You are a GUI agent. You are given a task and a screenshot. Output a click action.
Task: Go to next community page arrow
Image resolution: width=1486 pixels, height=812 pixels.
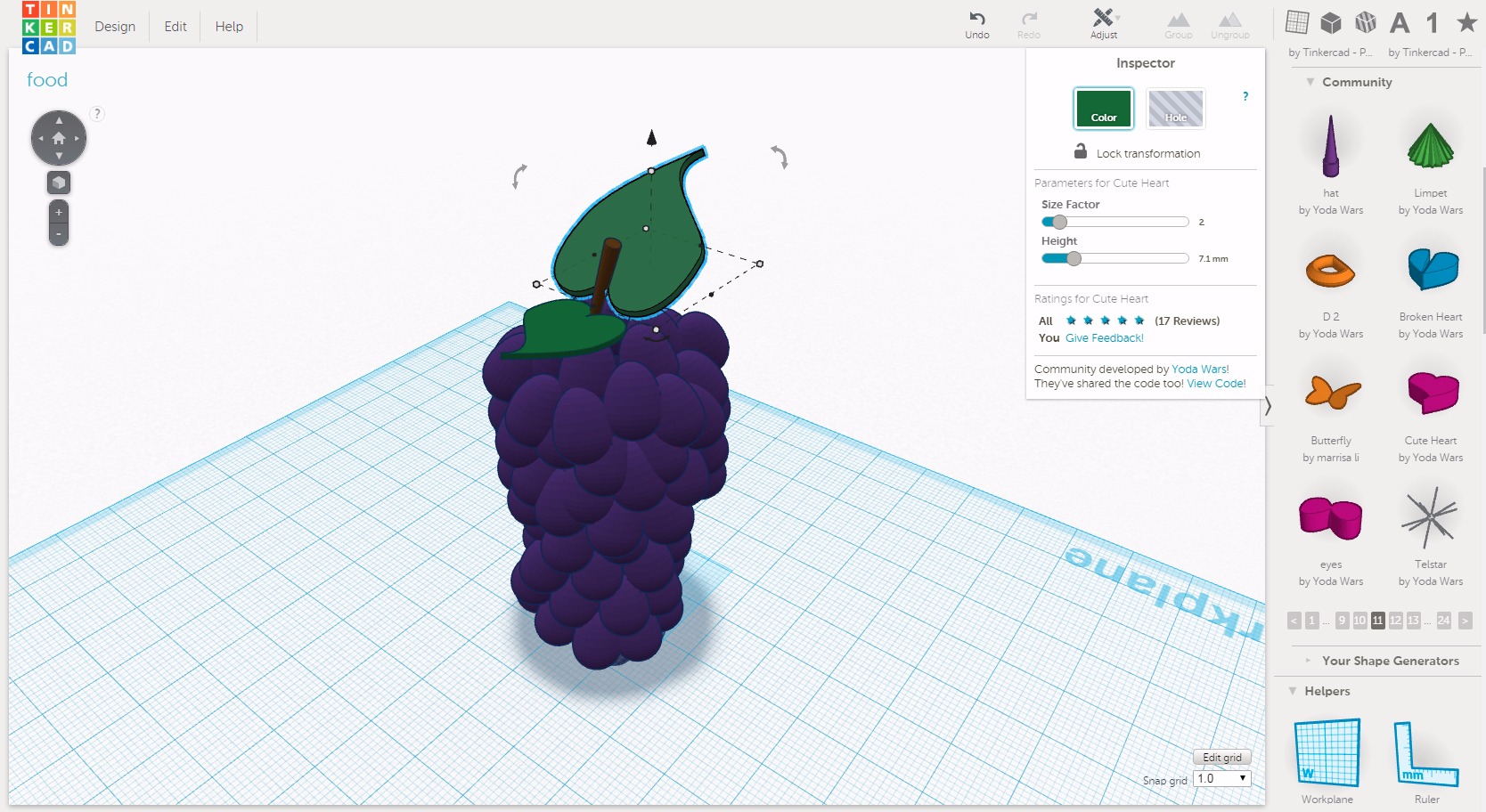tap(1465, 621)
